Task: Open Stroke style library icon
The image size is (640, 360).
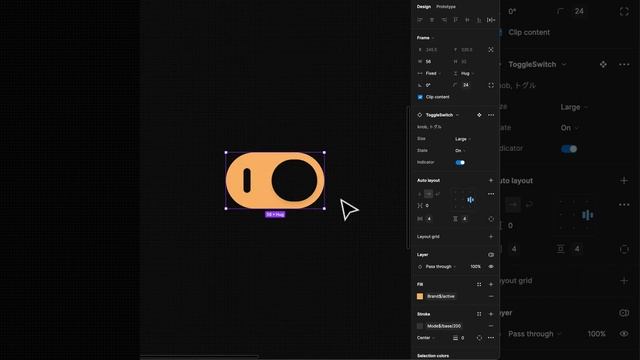Action: [x=479, y=314]
